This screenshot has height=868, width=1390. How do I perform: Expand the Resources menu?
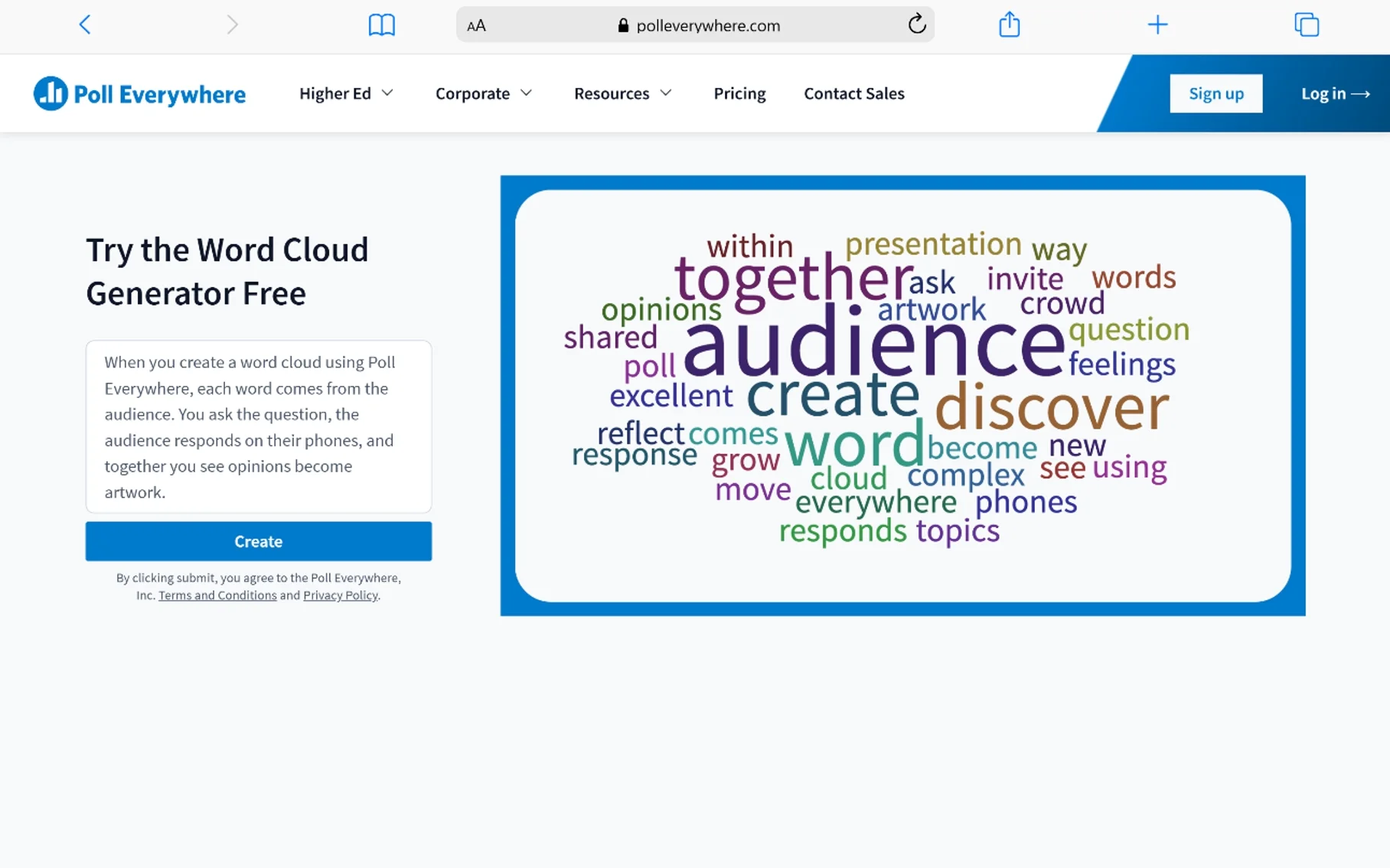[623, 93]
